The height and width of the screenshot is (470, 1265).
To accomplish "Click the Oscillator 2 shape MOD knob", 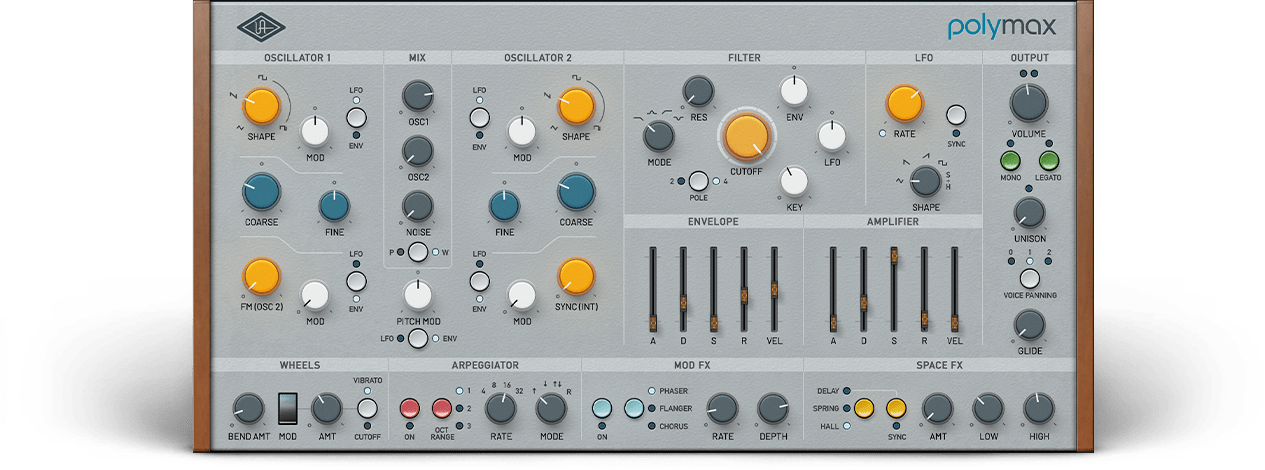I will [x=521, y=131].
